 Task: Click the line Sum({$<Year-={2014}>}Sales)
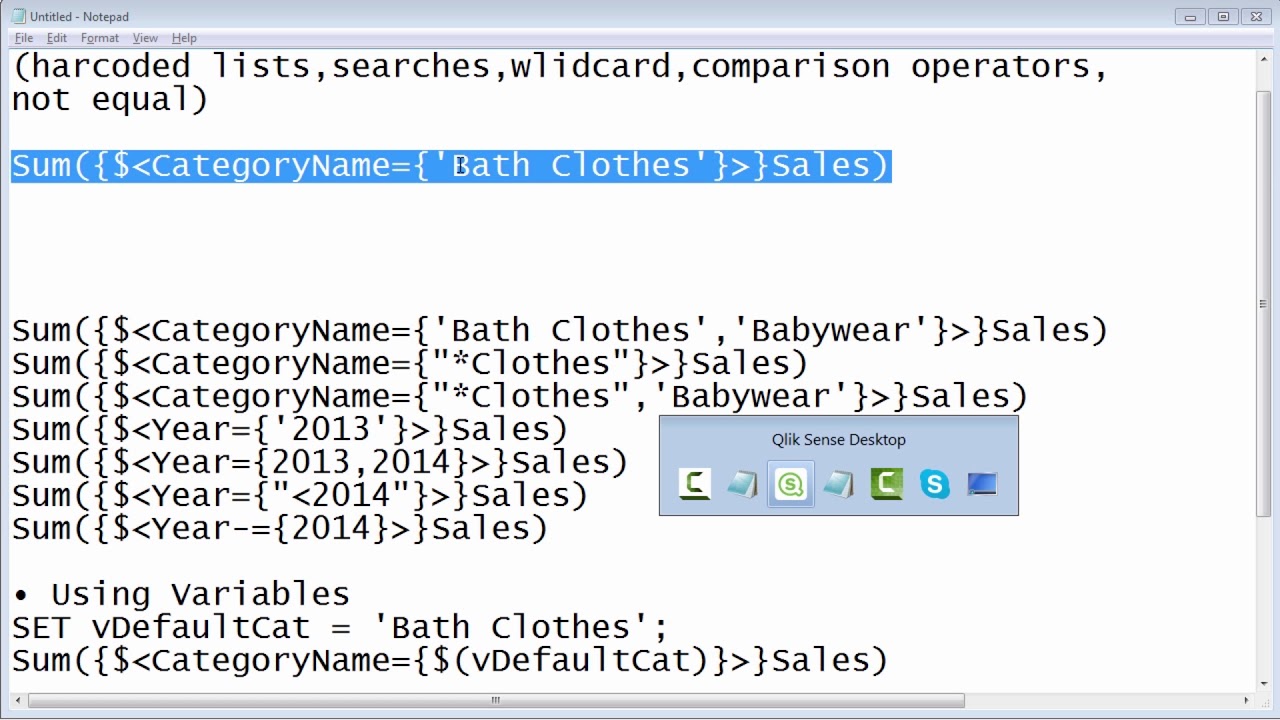tap(280, 528)
